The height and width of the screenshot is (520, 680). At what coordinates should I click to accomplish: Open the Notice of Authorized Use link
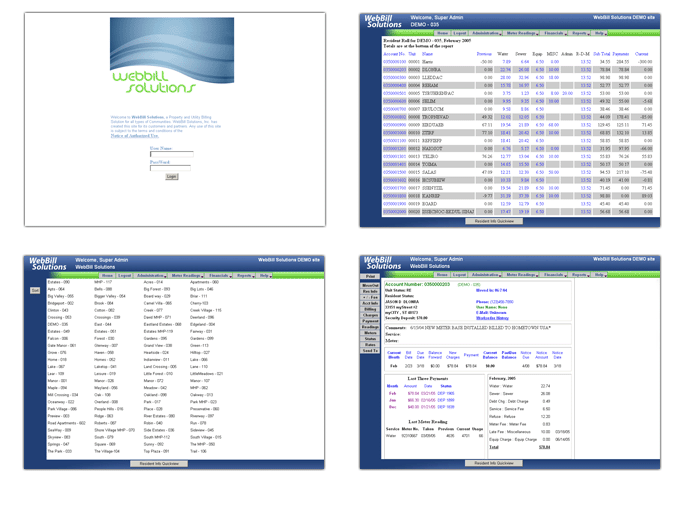pyautogui.click(x=135, y=136)
